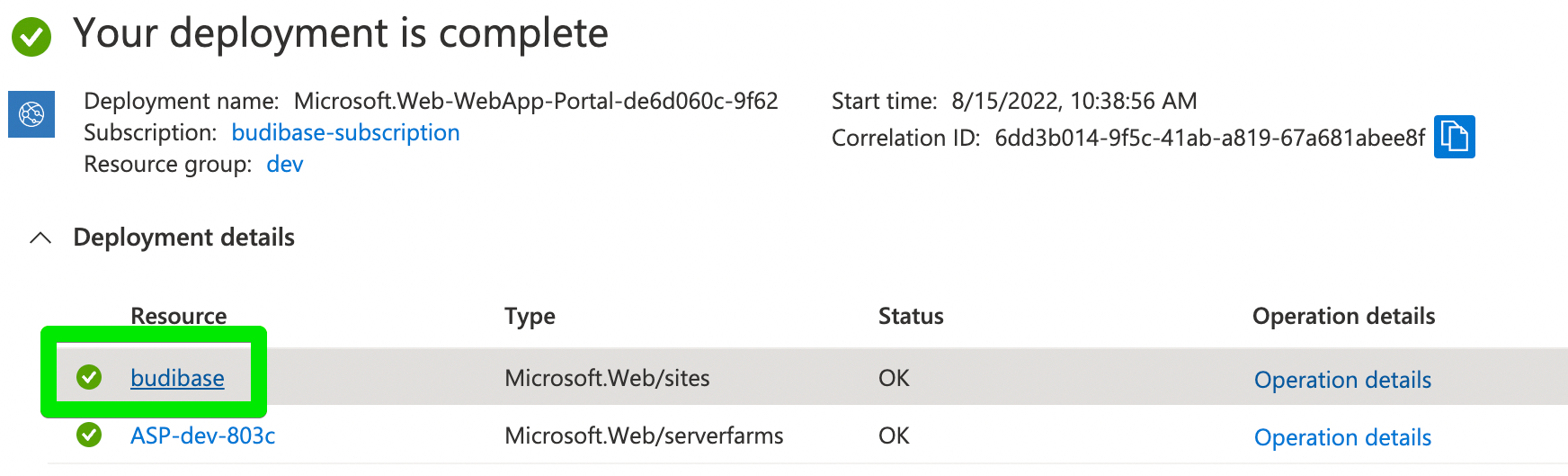Screen dimensions: 1568x476
Task: Select the Microsoft.Web/serverfarms type cell
Action: tap(644, 436)
